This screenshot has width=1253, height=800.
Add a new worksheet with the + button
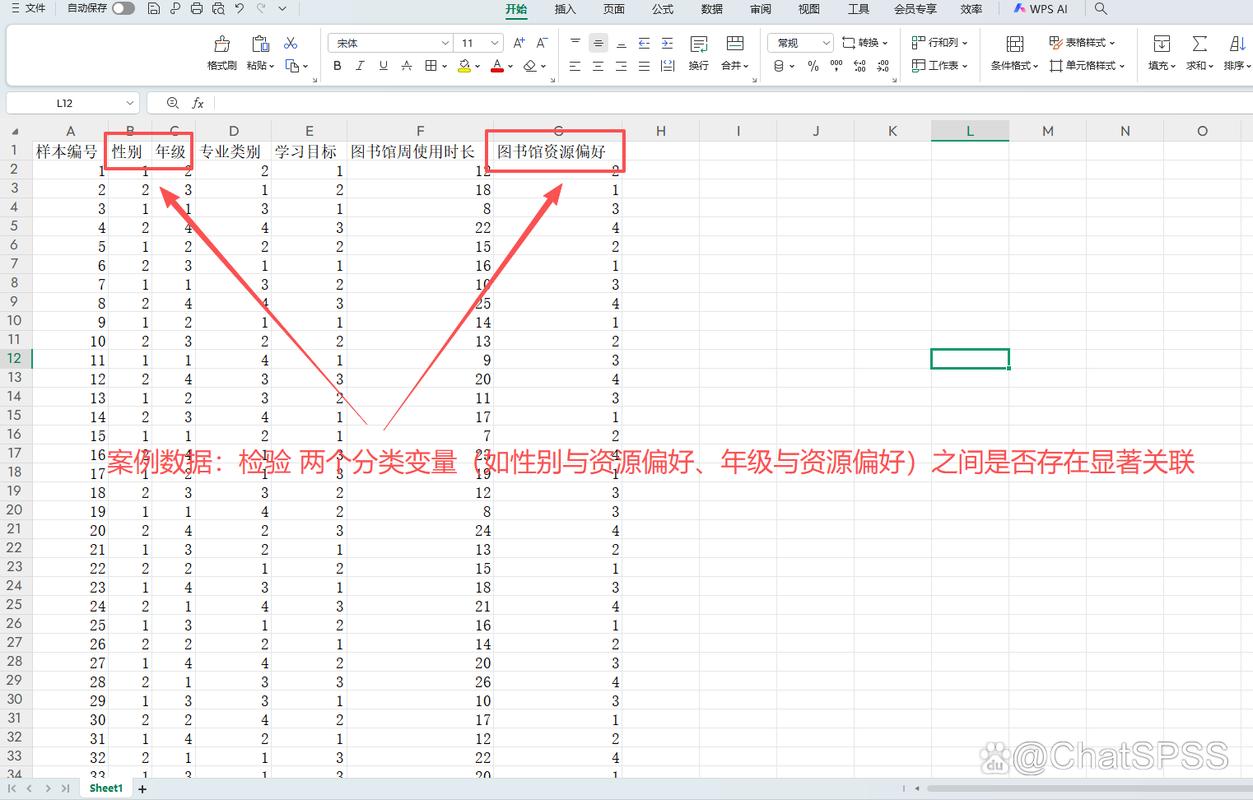[142, 788]
